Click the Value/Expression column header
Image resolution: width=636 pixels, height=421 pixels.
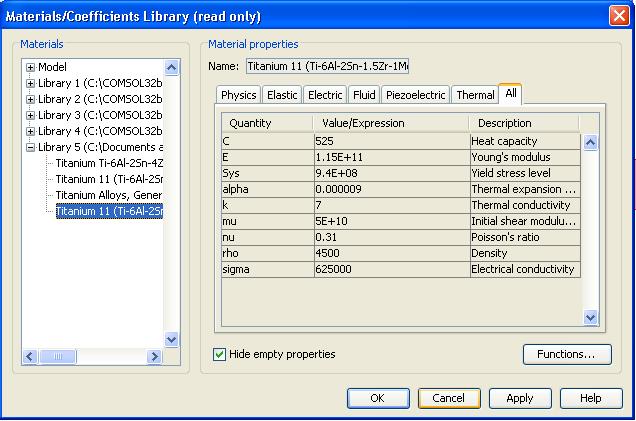391,123
